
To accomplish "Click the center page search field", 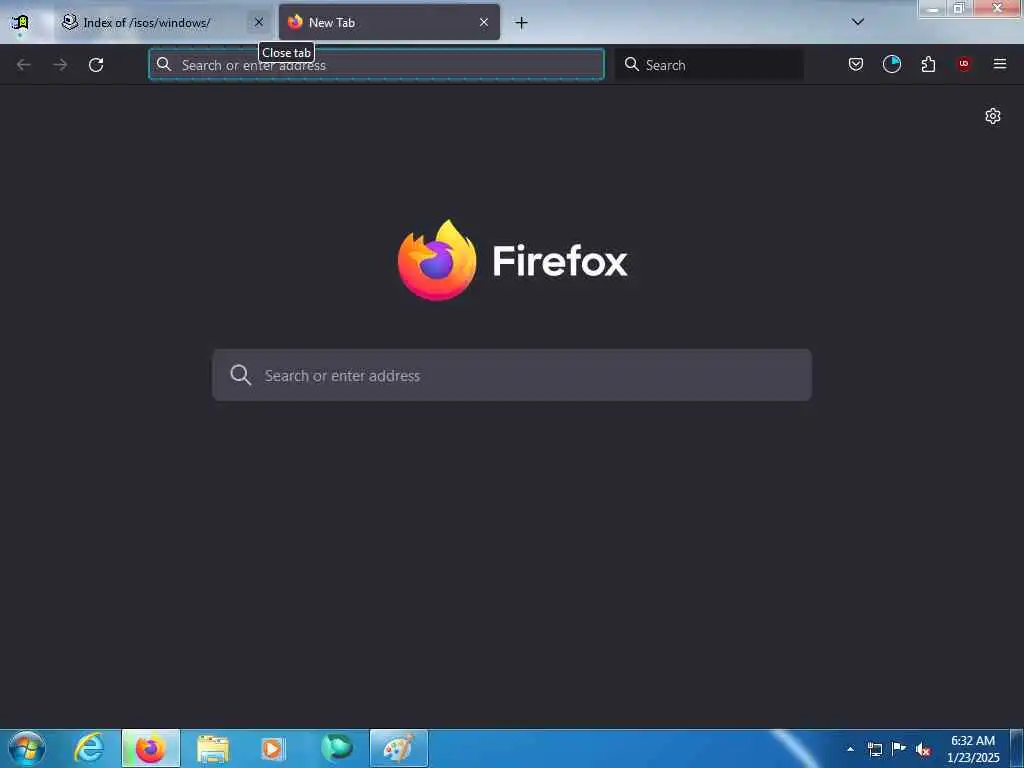I will click(512, 375).
